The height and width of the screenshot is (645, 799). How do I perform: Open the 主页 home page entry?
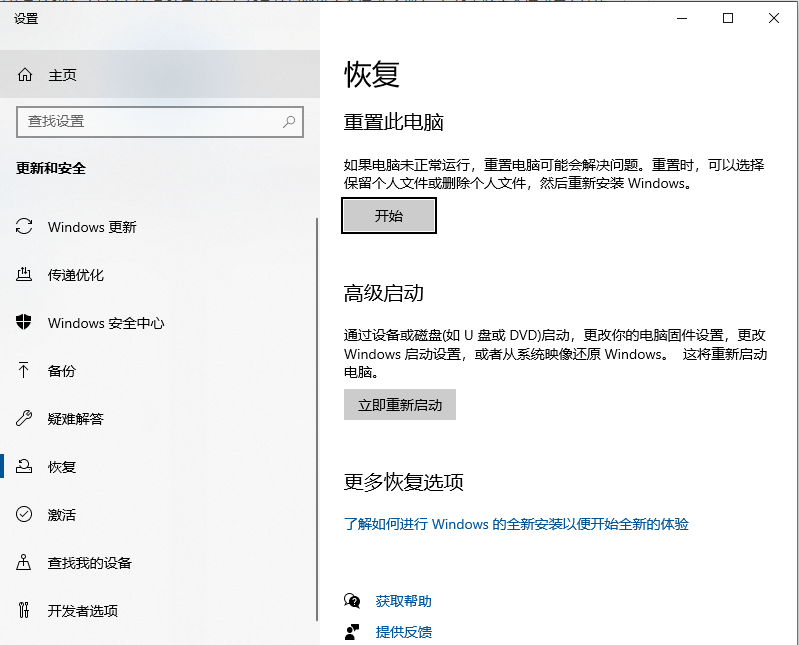point(62,75)
